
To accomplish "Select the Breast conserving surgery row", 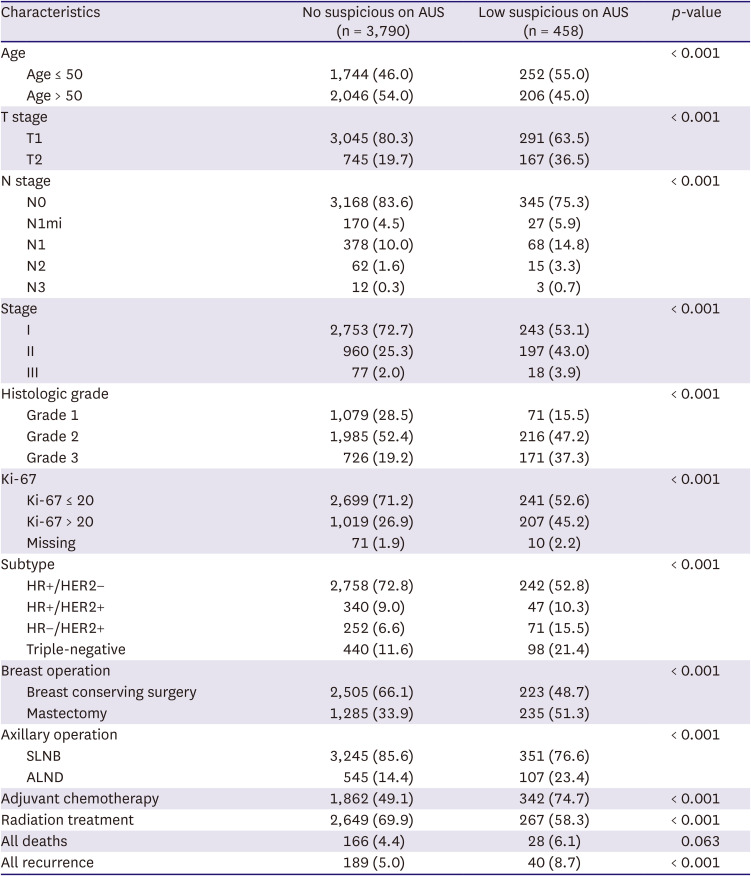I will tap(111, 691).
